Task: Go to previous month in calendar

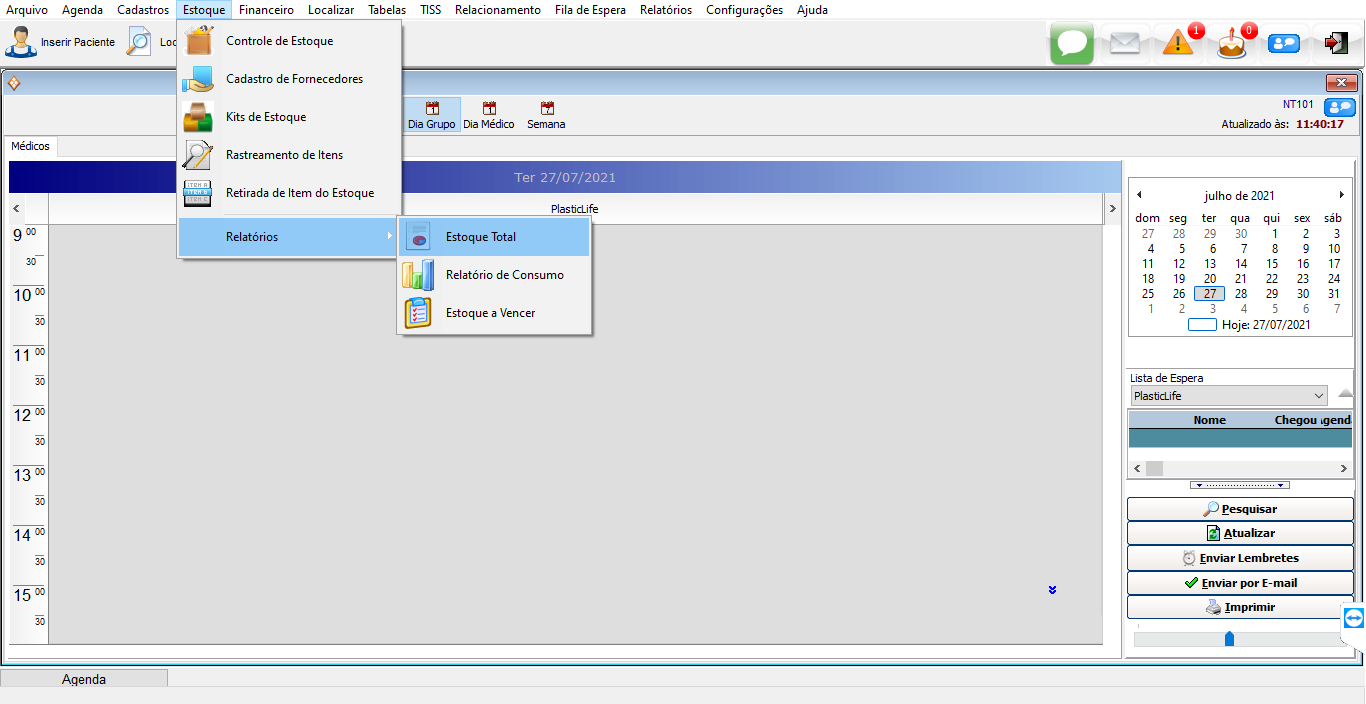Action: tap(1139, 195)
